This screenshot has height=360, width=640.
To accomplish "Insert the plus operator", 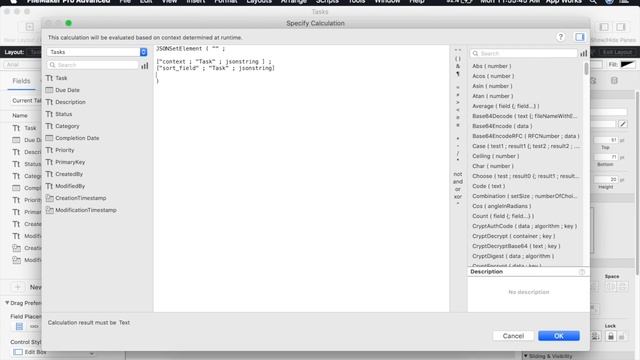I will coord(458,138).
